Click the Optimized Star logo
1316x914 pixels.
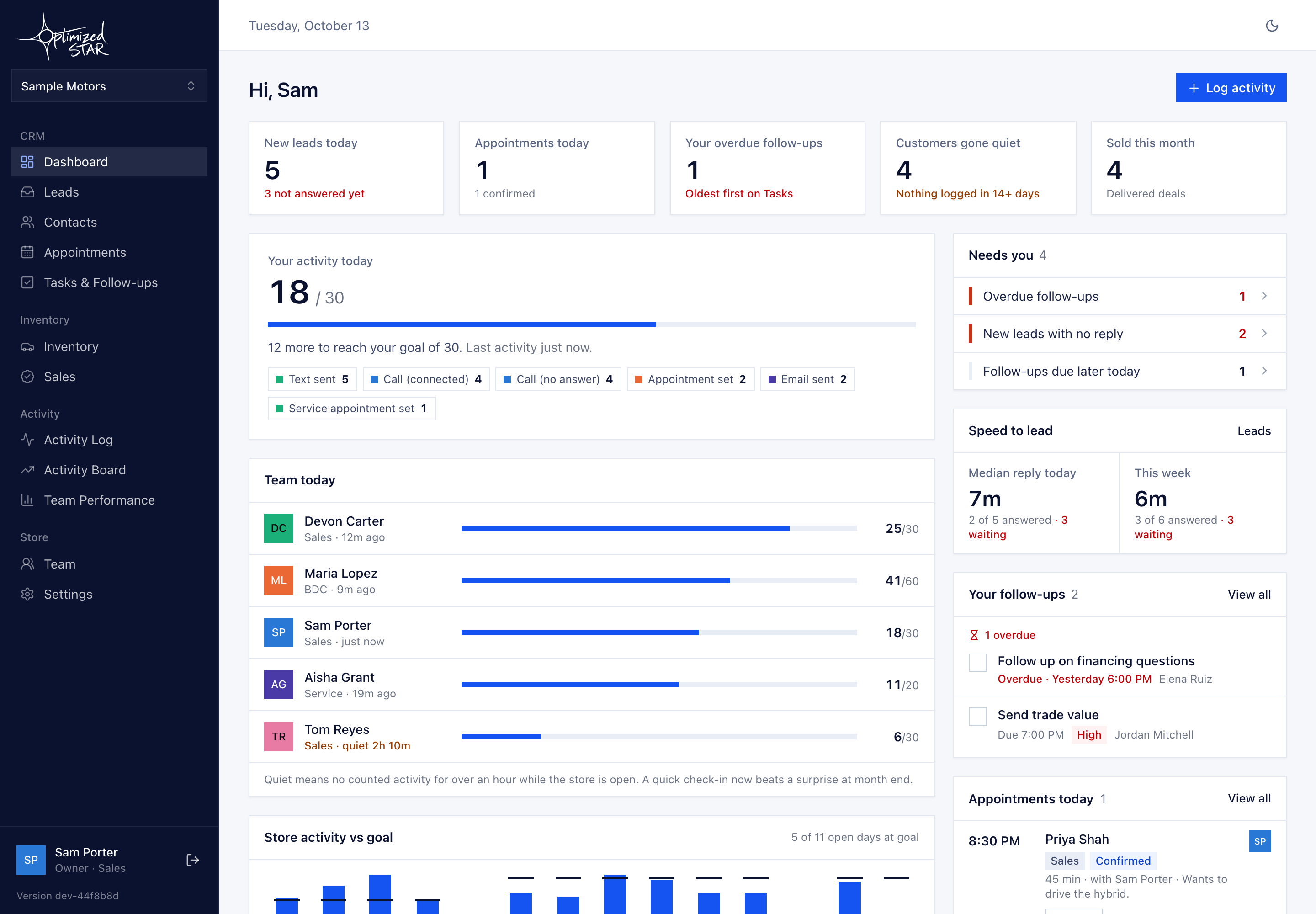point(64,37)
